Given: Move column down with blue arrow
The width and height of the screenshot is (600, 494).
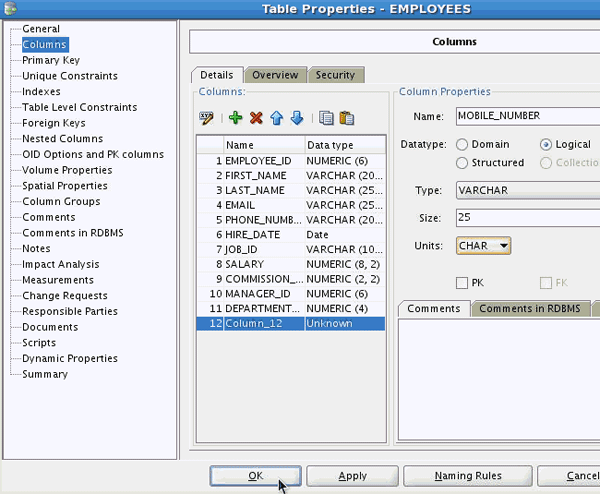Looking at the screenshot, I should 297,118.
